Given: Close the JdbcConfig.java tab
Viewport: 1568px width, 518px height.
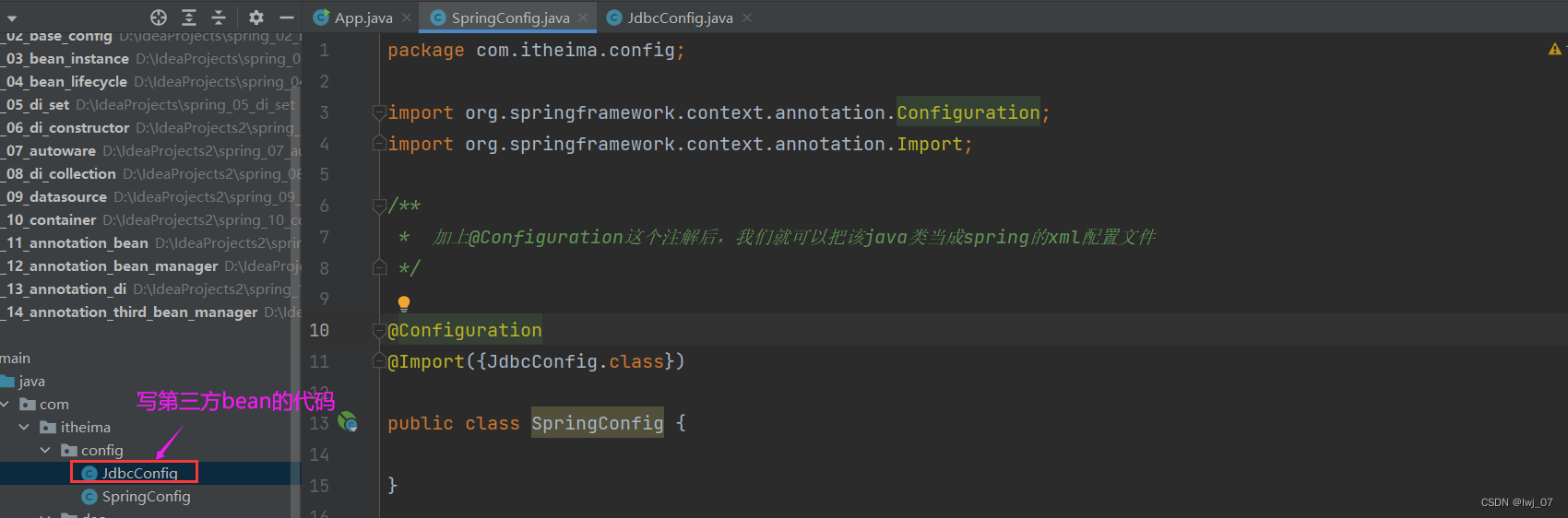Looking at the screenshot, I should [747, 18].
